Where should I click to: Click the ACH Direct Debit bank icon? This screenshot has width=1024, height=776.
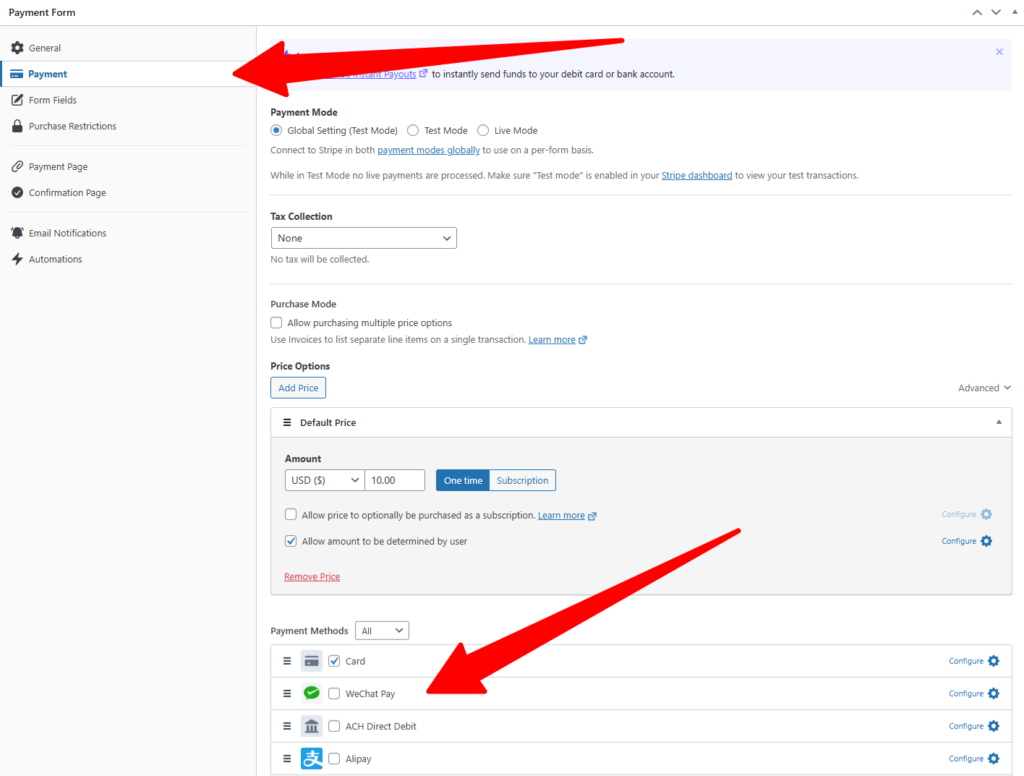pyautogui.click(x=311, y=726)
